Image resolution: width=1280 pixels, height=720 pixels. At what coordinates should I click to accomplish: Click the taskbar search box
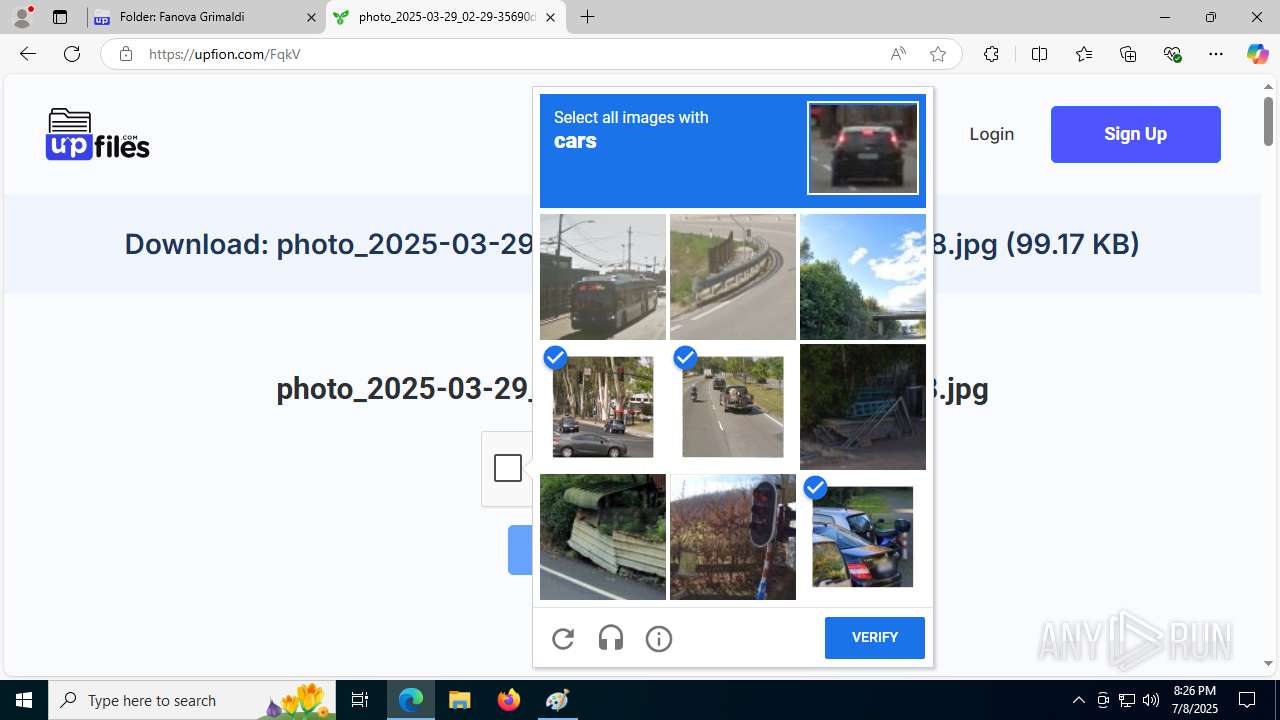pos(192,700)
